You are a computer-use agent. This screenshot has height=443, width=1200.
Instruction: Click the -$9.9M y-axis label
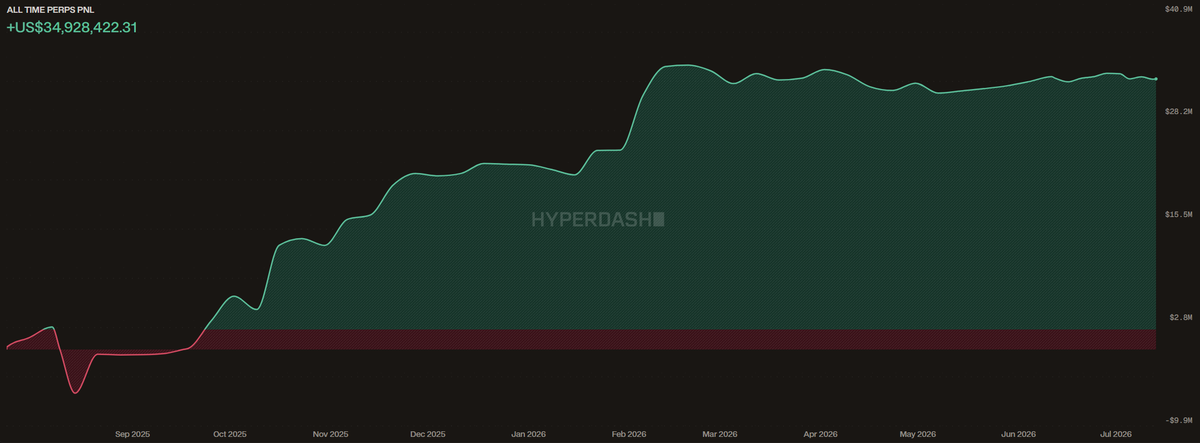click(1180, 421)
